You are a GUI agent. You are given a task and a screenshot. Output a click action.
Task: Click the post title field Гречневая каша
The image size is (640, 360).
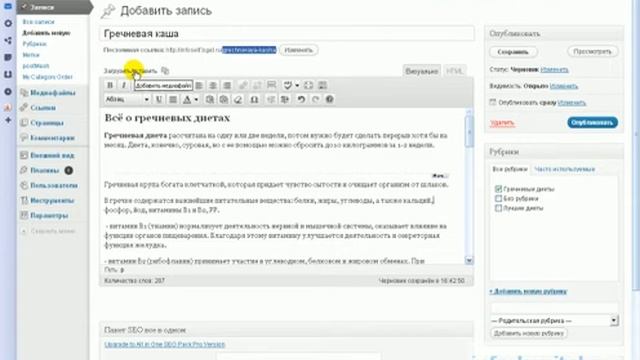(287, 33)
